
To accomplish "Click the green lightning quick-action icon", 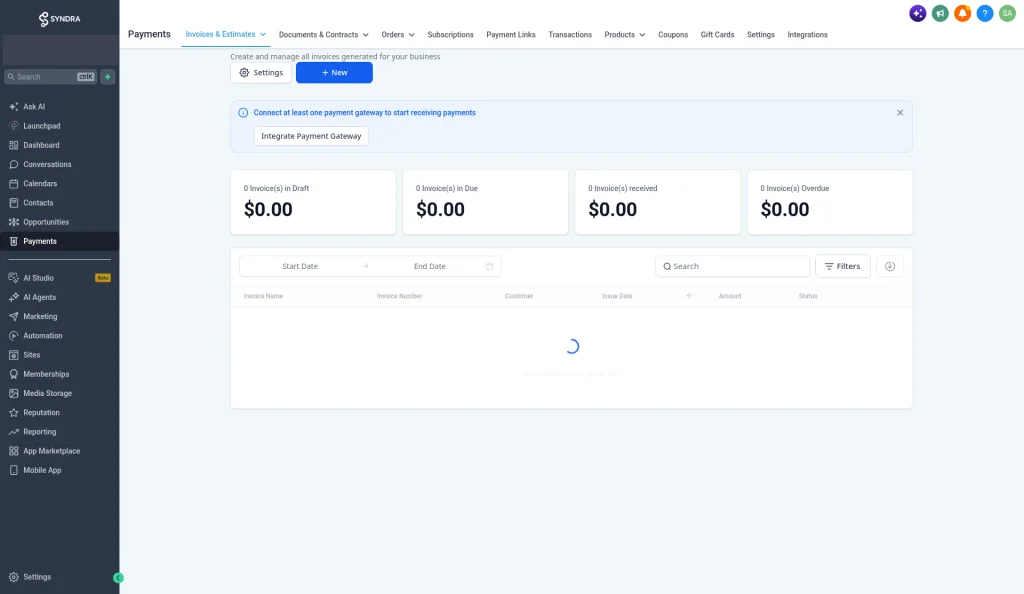I will click(108, 77).
